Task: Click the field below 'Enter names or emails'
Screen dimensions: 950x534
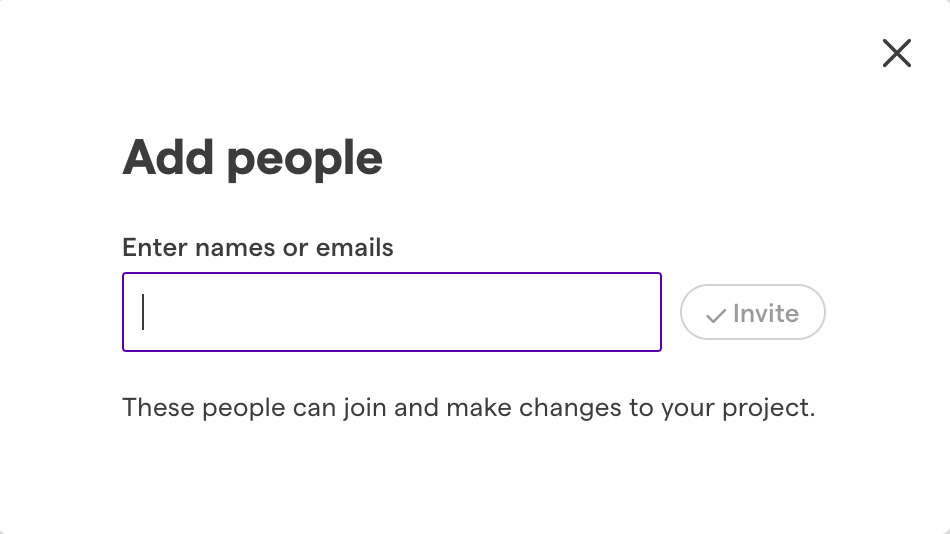Action: tap(391, 312)
